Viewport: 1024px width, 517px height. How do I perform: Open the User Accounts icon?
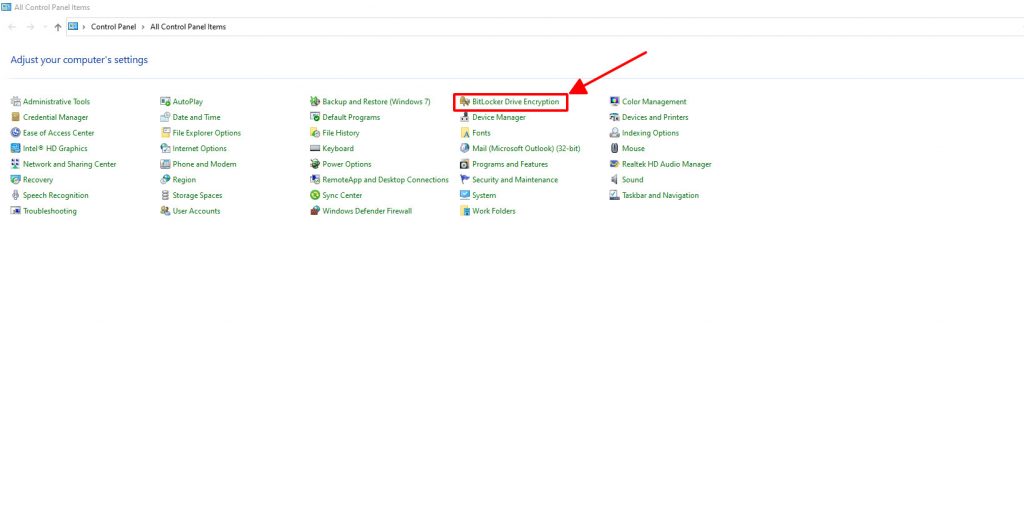[x=165, y=211]
